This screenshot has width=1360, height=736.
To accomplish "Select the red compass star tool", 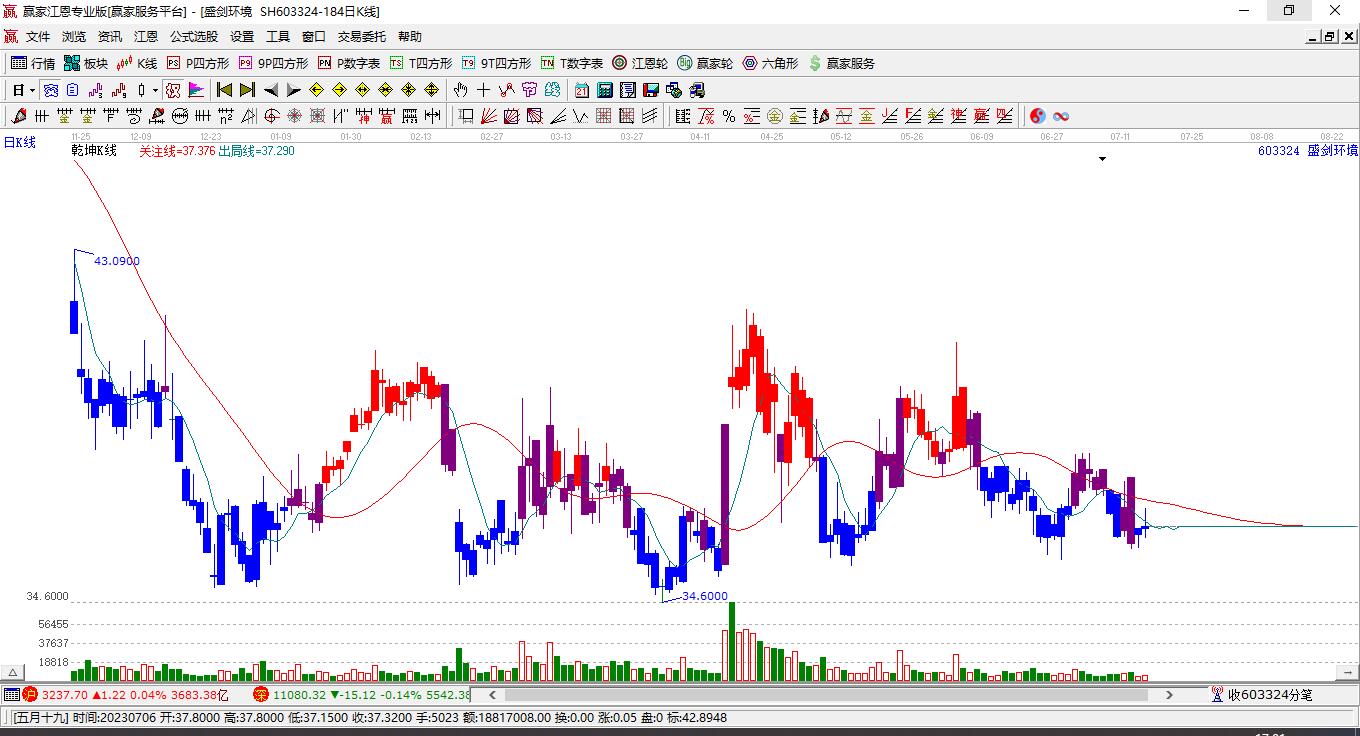I will (x=294, y=116).
